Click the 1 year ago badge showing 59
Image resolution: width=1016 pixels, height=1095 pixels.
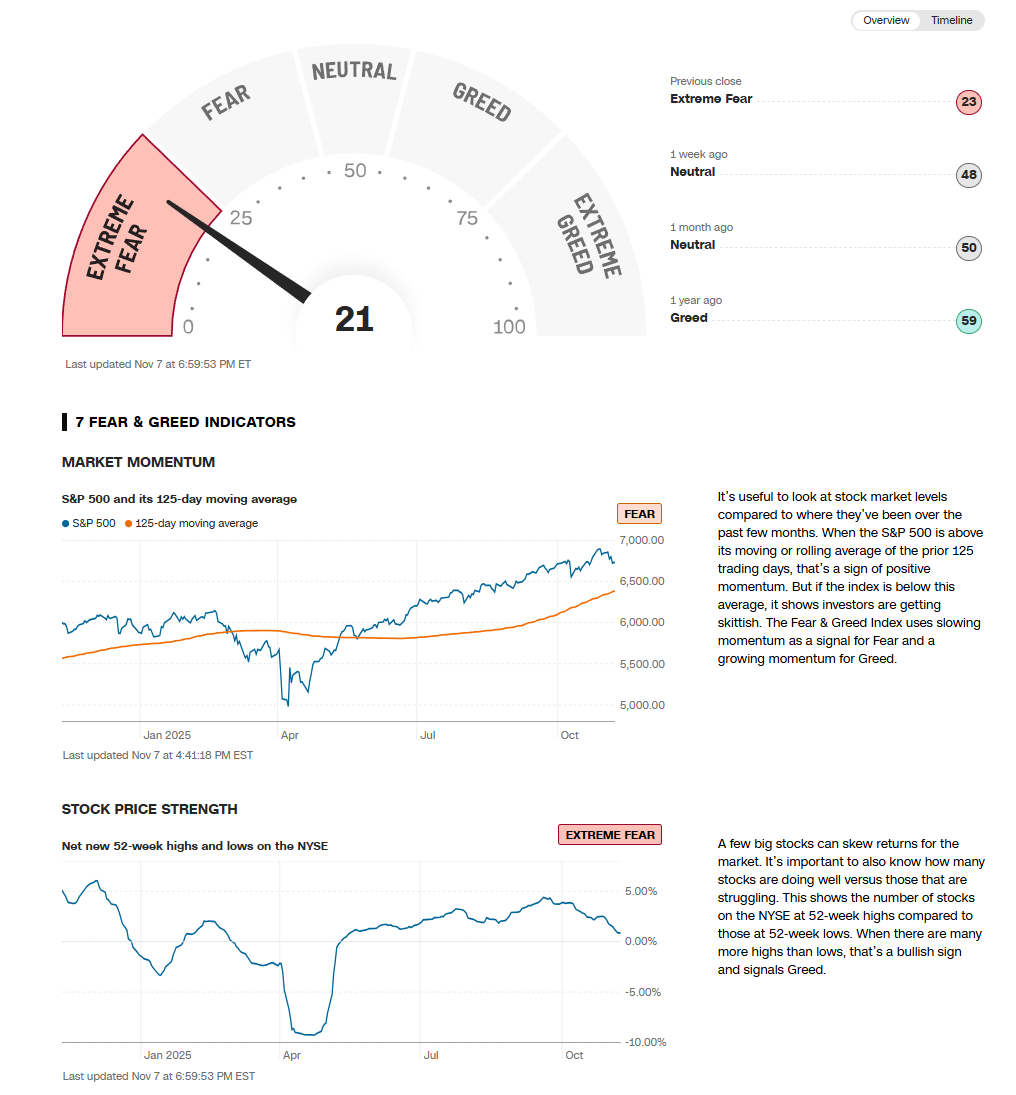pyautogui.click(x=968, y=321)
